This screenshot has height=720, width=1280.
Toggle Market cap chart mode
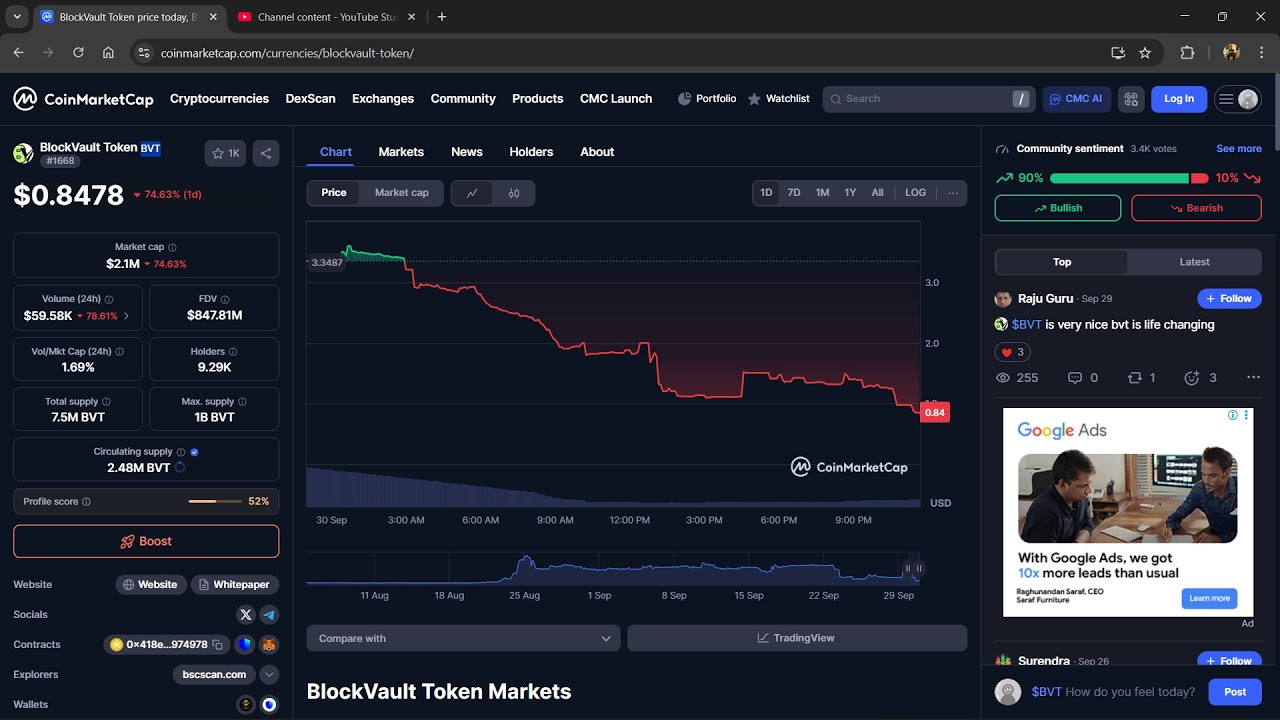coord(402,193)
